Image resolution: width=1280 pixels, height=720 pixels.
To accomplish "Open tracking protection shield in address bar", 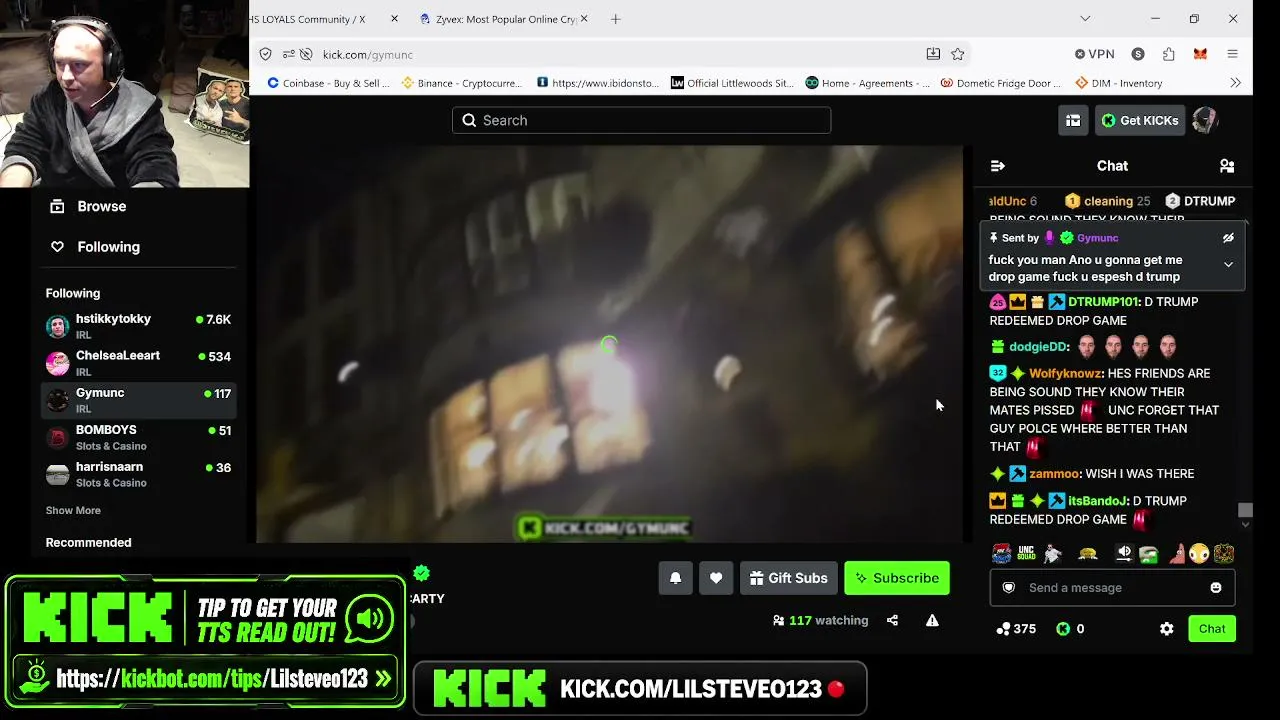I will pos(265,54).
